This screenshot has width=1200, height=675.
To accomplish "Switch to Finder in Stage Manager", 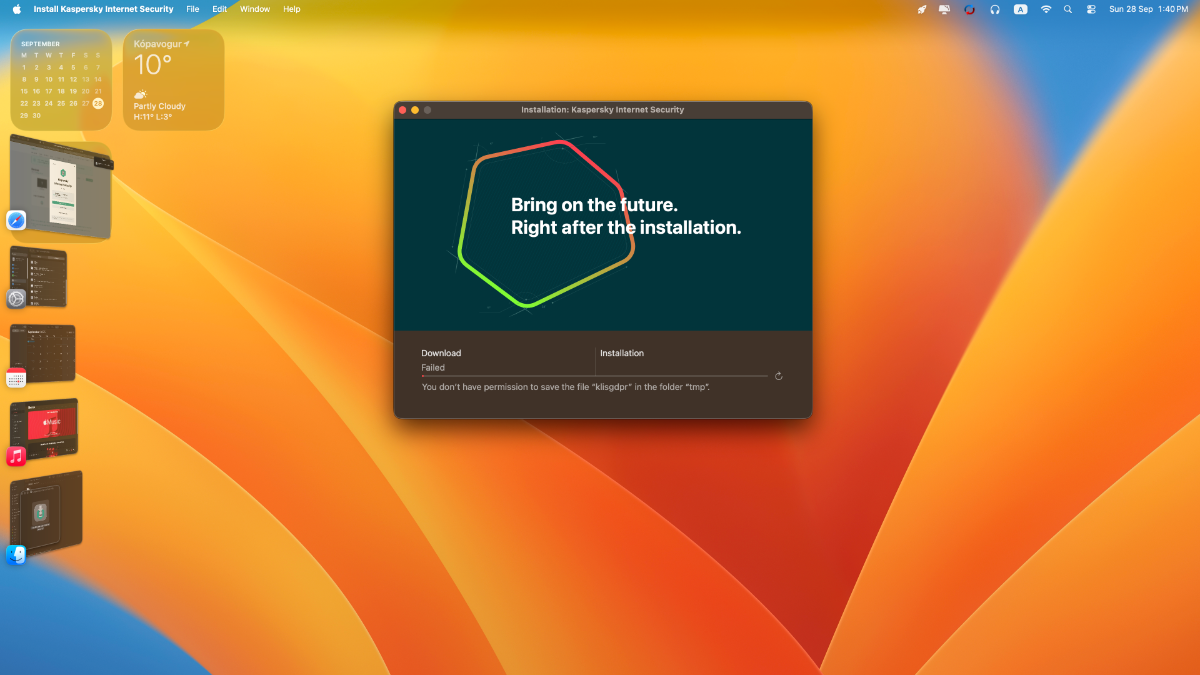I will [16, 554].
